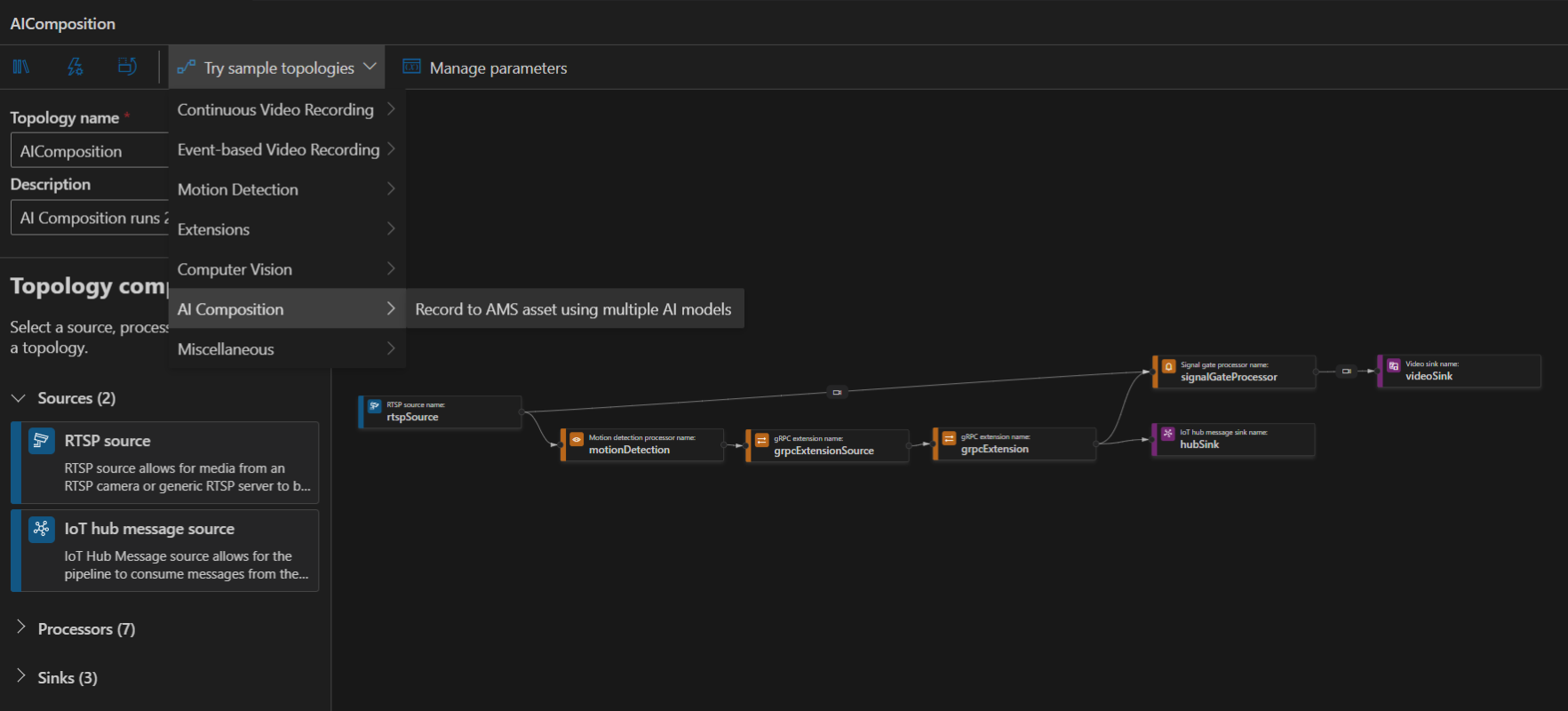Click the grpcExtension node icon
The width and height of the screenshot is (1568, 711).
click(x=949, y=438)
